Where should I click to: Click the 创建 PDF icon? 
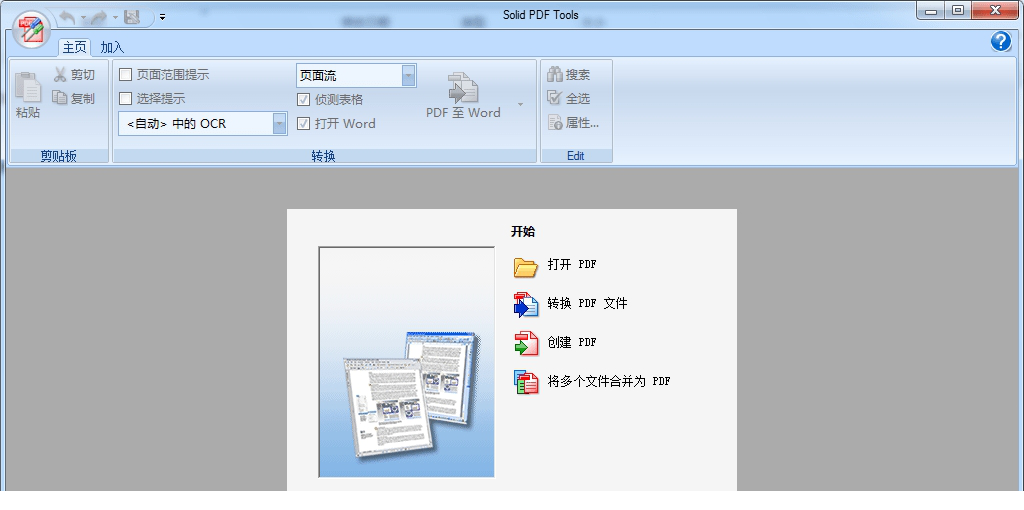coord(526,343)
